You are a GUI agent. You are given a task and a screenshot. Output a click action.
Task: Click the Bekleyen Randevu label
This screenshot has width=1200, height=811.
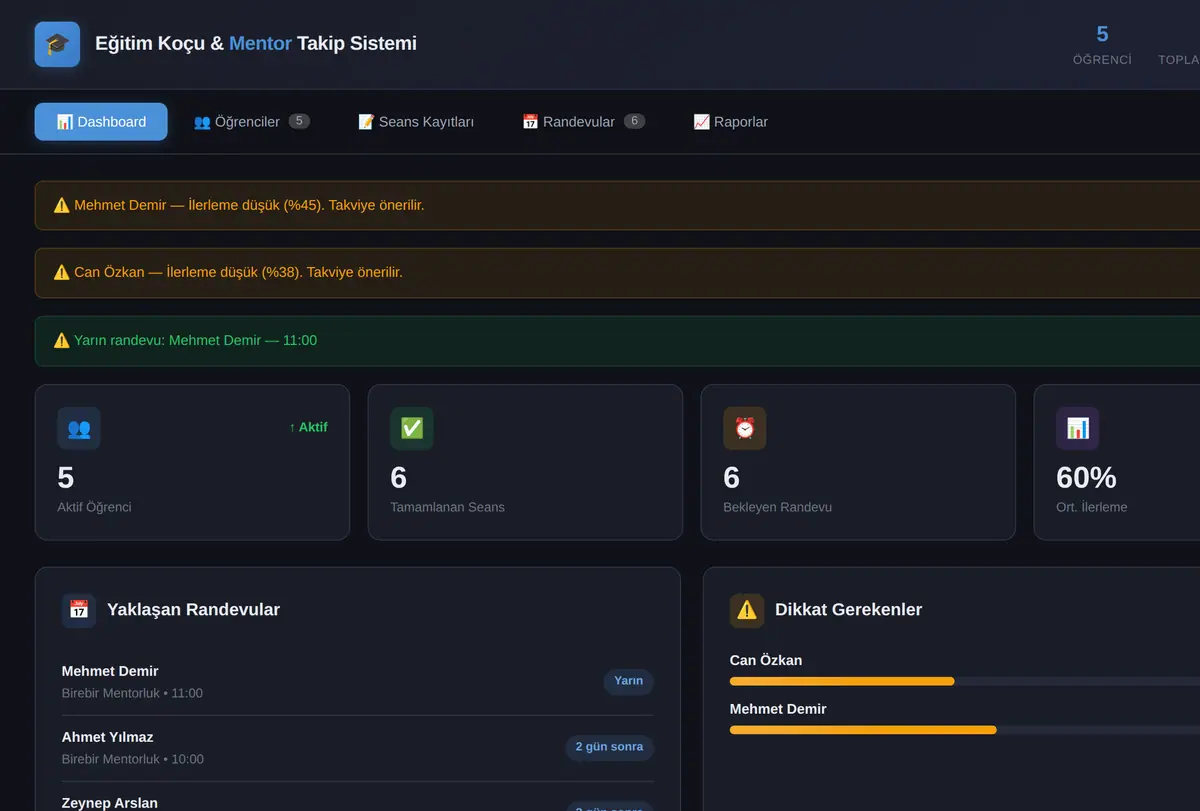(777, 507)
